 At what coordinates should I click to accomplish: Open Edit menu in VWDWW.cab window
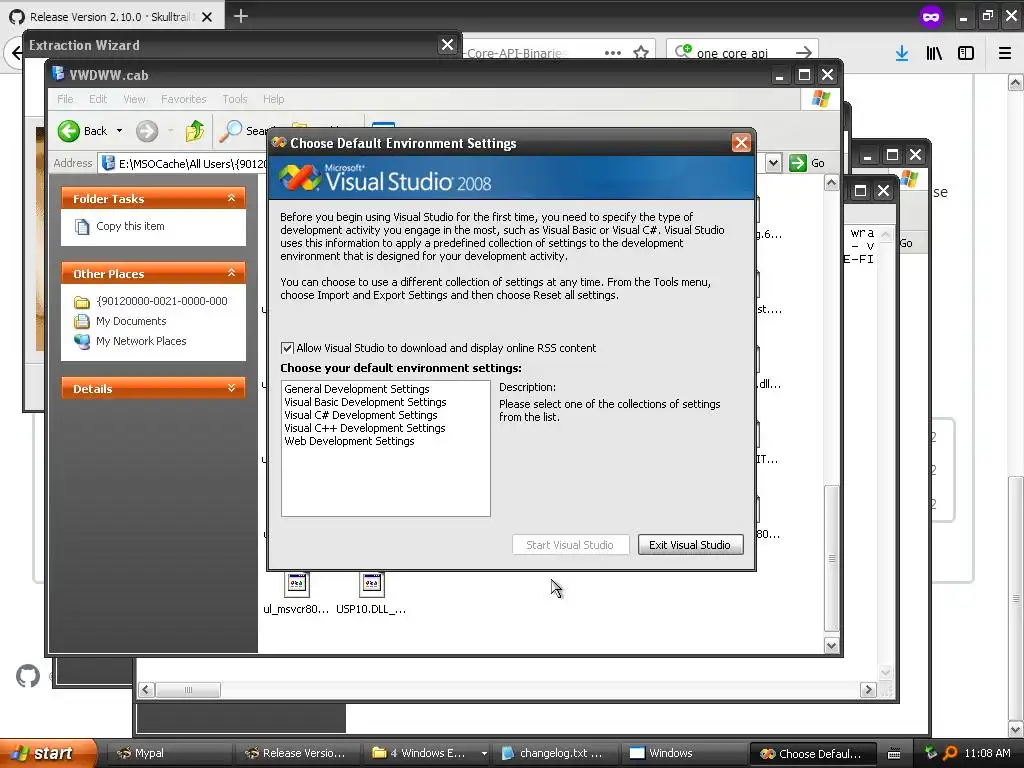(x=98, y=99)
